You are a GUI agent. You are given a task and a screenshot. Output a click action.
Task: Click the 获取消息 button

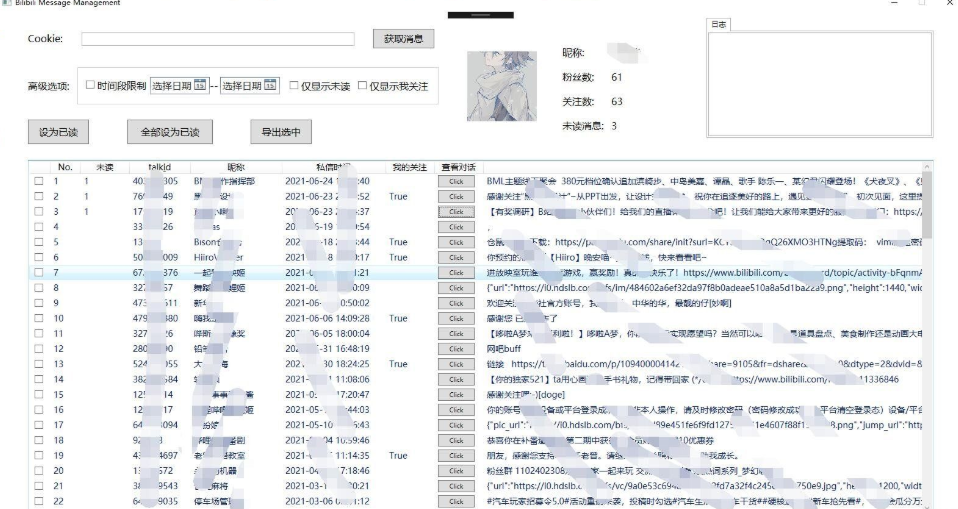coord(403,39)
